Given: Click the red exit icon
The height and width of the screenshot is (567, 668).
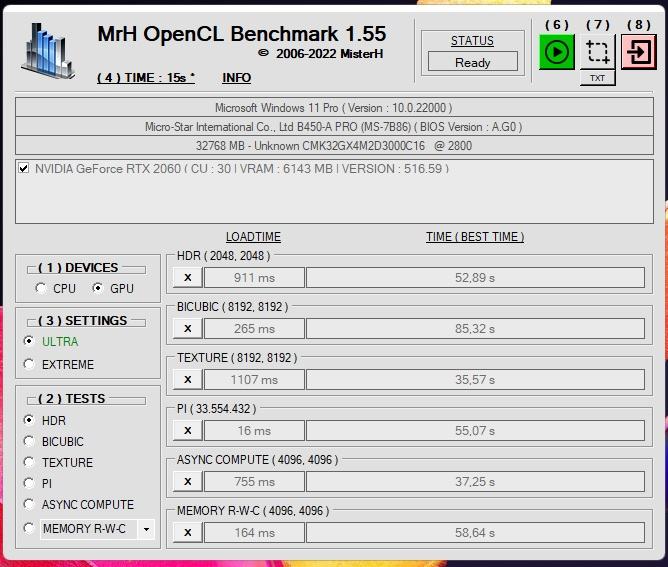Looking at the screenshot, I should click(639, 52).
